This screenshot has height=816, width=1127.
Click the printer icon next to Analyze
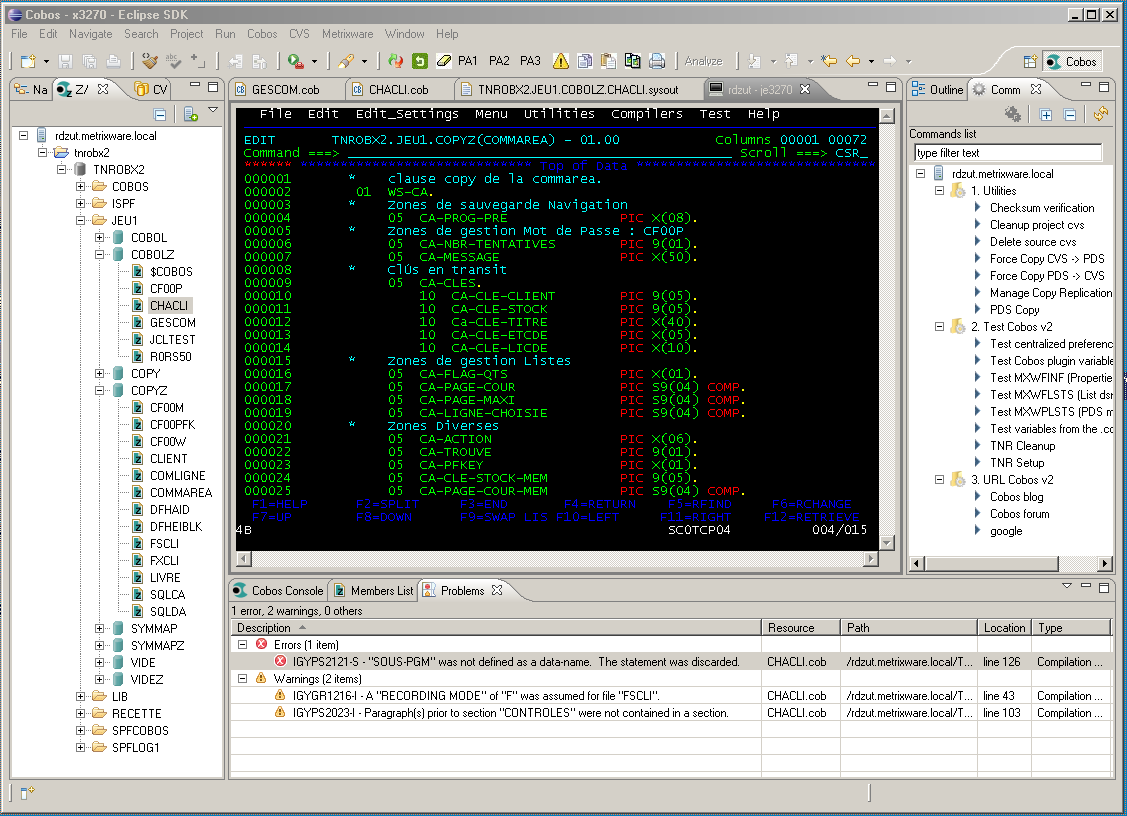(657, 61)
